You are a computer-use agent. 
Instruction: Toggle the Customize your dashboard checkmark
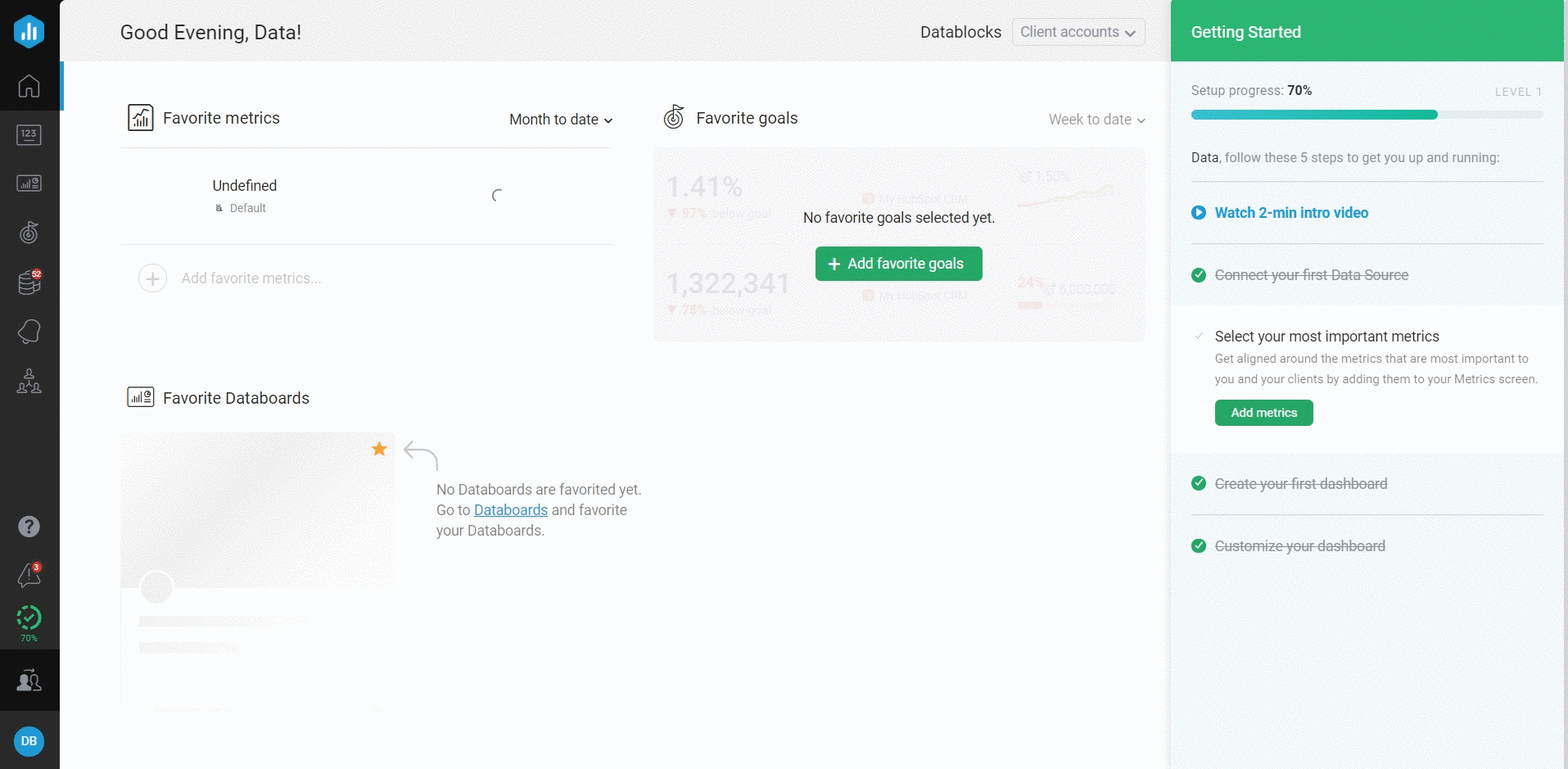[x=1199, y=546]
